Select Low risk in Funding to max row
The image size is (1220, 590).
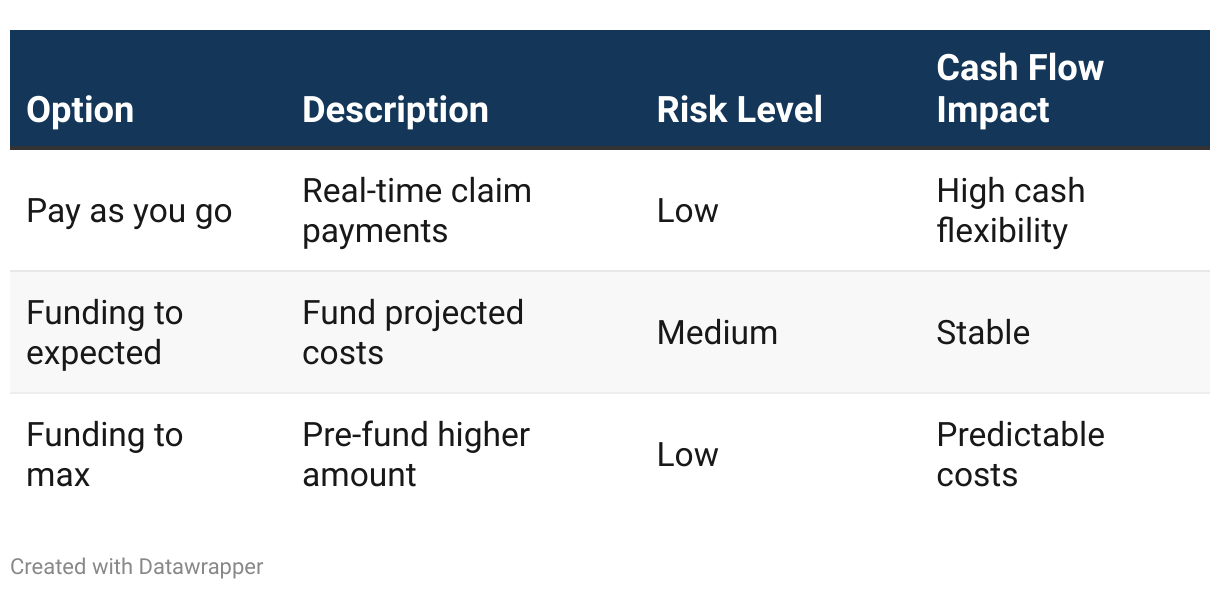[687, 455]
